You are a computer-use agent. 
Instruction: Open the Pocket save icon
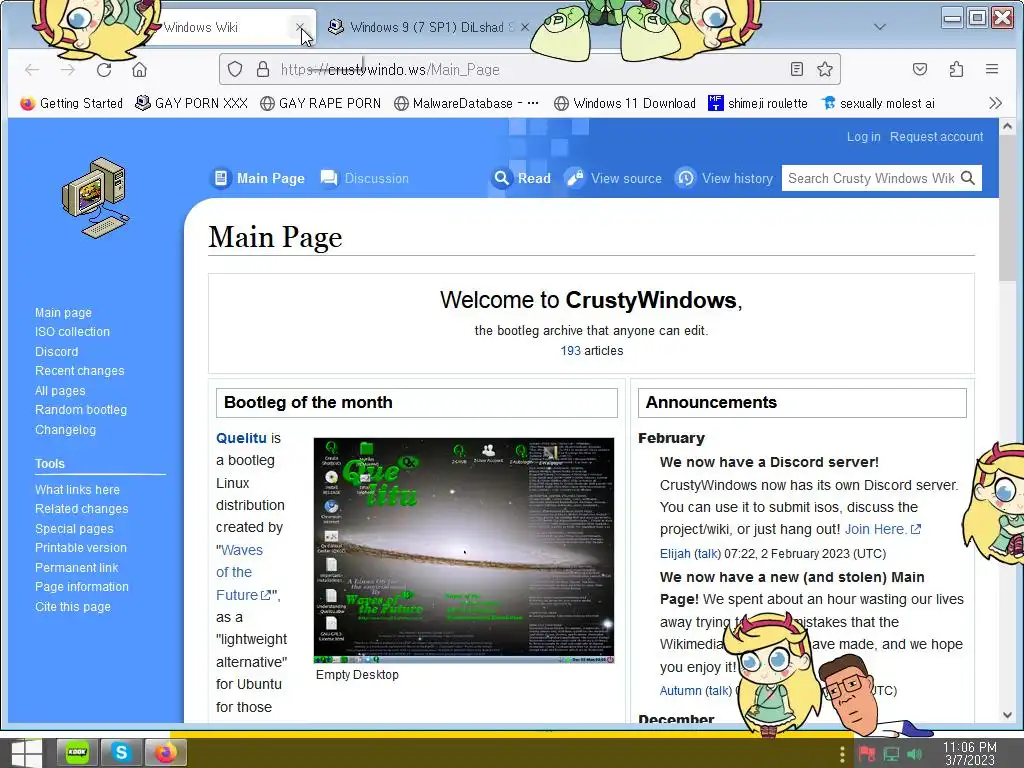[920, 69]
